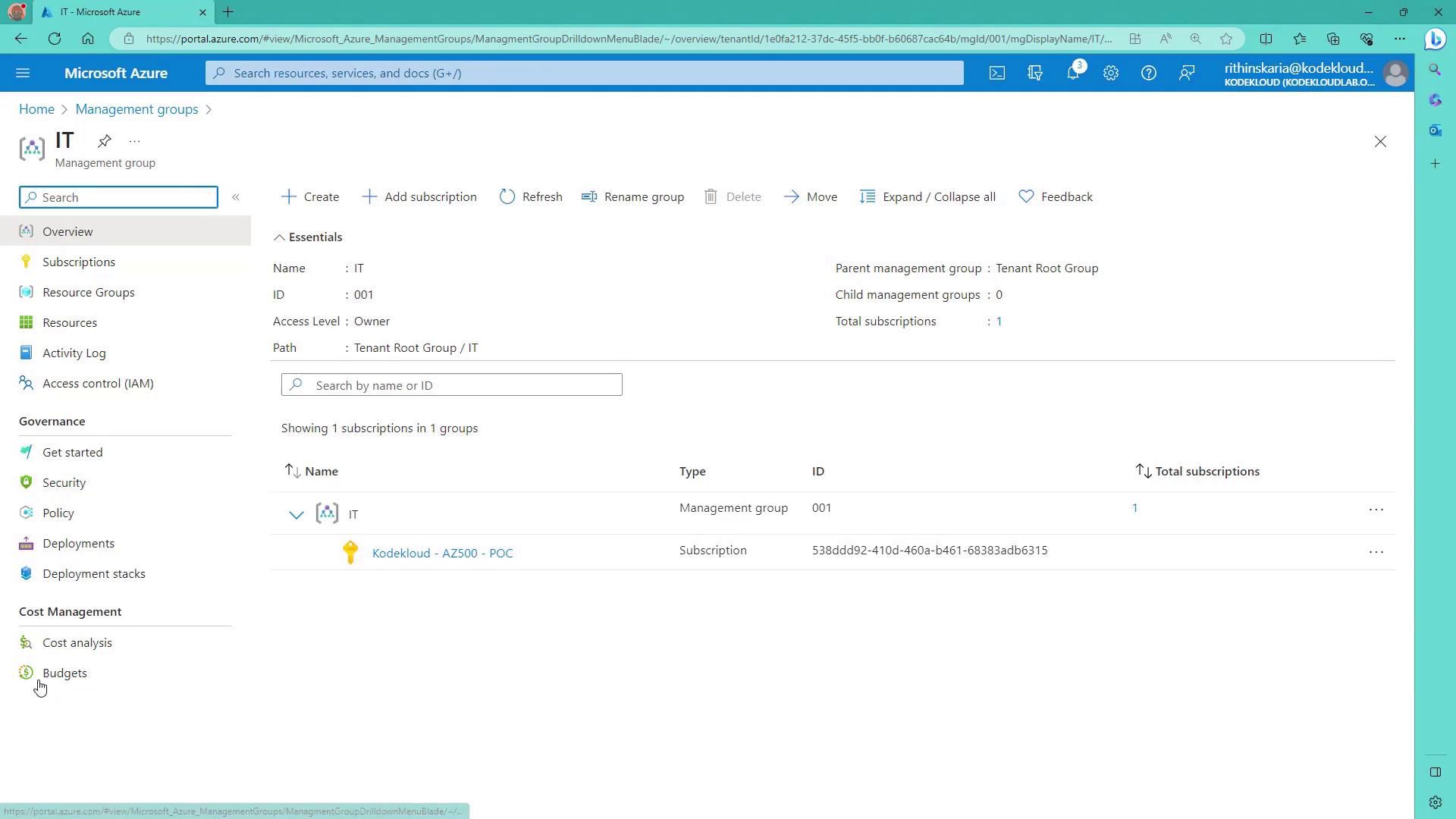Click the help question mark icon
The height and width of the screenshot is (819, 1456).
point(1148,73)
